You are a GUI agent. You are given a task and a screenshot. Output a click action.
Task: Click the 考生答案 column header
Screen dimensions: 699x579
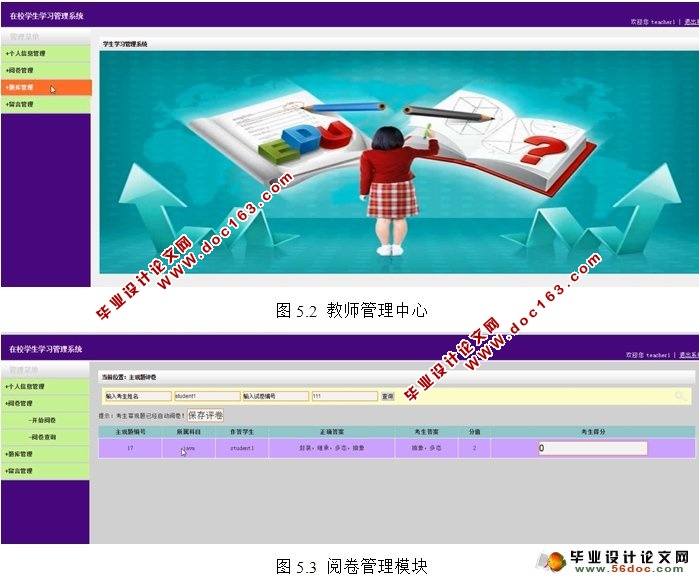point(427,432)
